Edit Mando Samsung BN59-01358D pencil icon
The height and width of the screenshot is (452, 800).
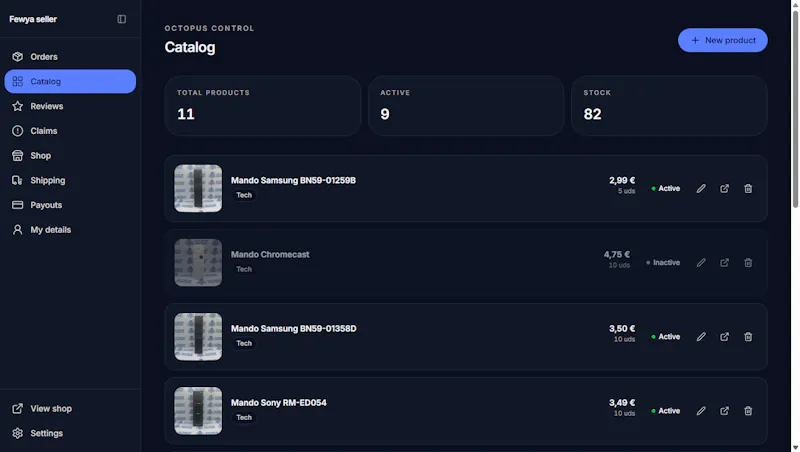(x=701, y=337)
